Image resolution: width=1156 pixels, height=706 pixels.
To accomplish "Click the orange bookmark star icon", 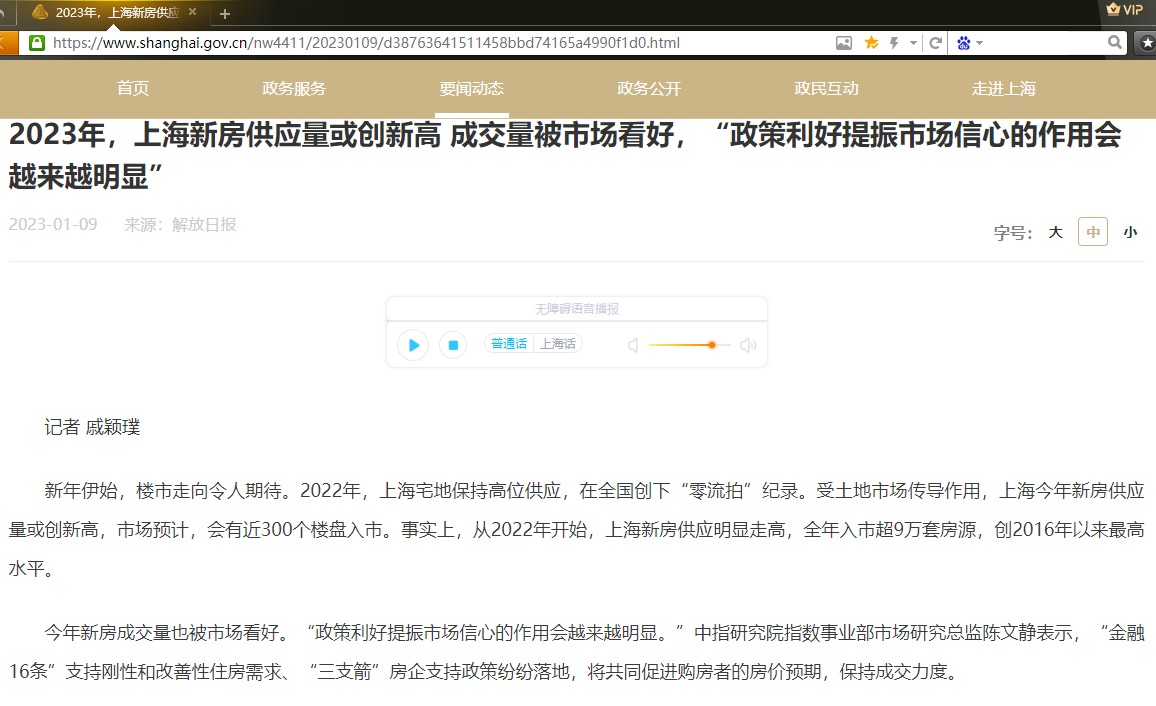I will 871,43.
